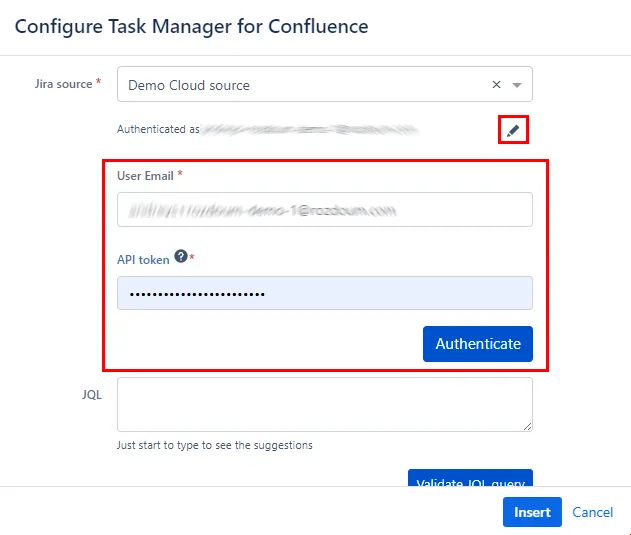Click the API token label link

143,260
